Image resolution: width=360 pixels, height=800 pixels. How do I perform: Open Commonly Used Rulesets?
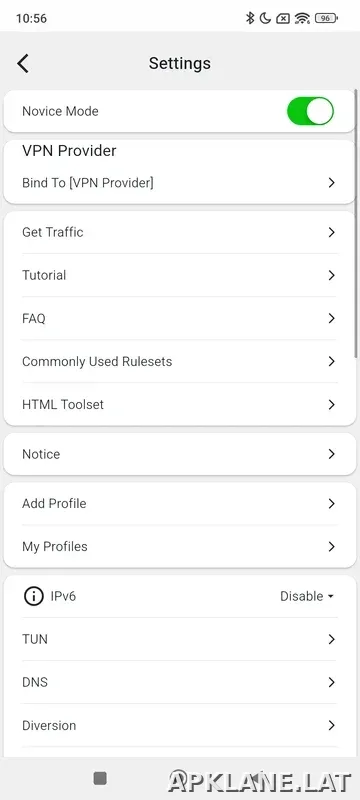179,361
